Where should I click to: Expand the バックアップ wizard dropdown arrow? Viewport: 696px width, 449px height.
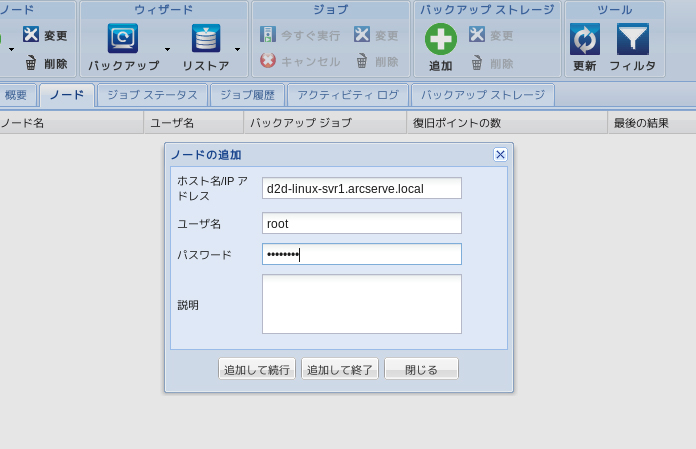coord(167,49)
